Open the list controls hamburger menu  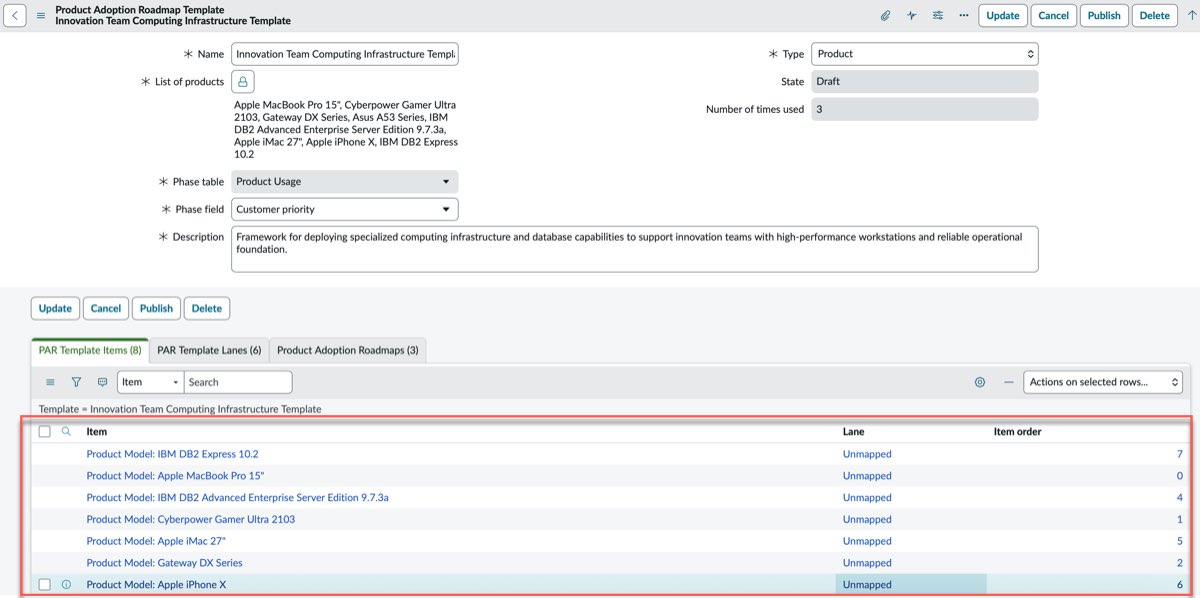pos(50,382)
